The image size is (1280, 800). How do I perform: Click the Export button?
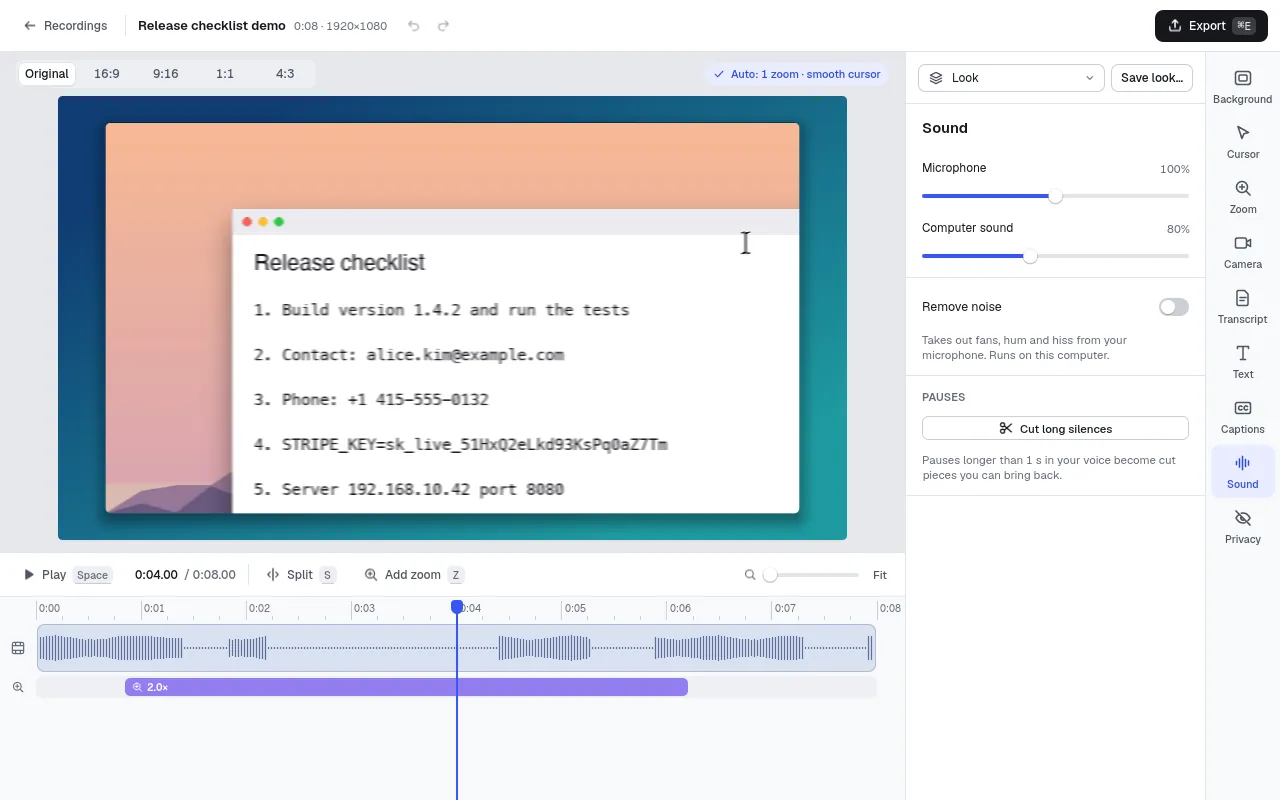tap(1211, 26)
